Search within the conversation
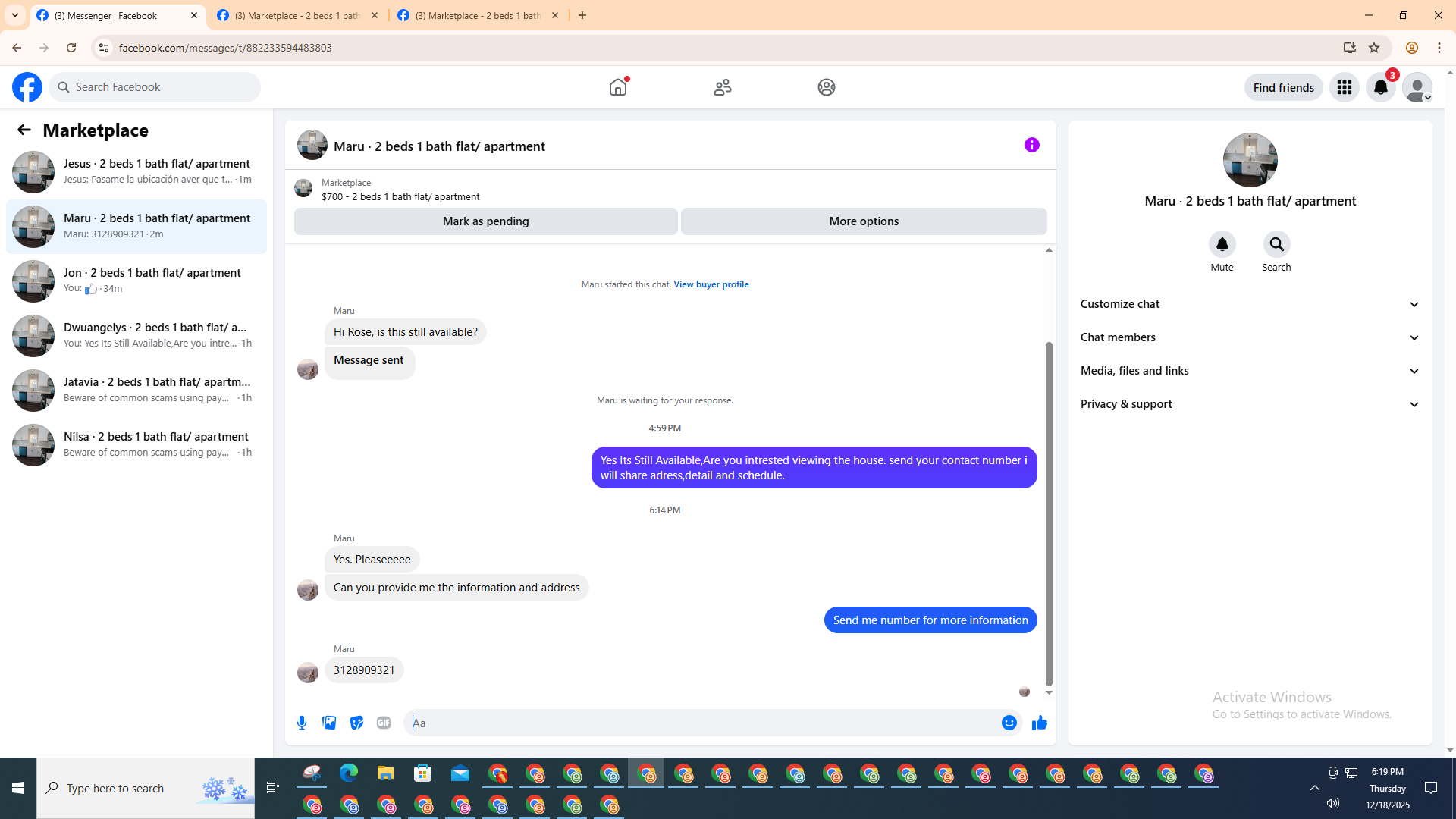 tap(1276, 244)
